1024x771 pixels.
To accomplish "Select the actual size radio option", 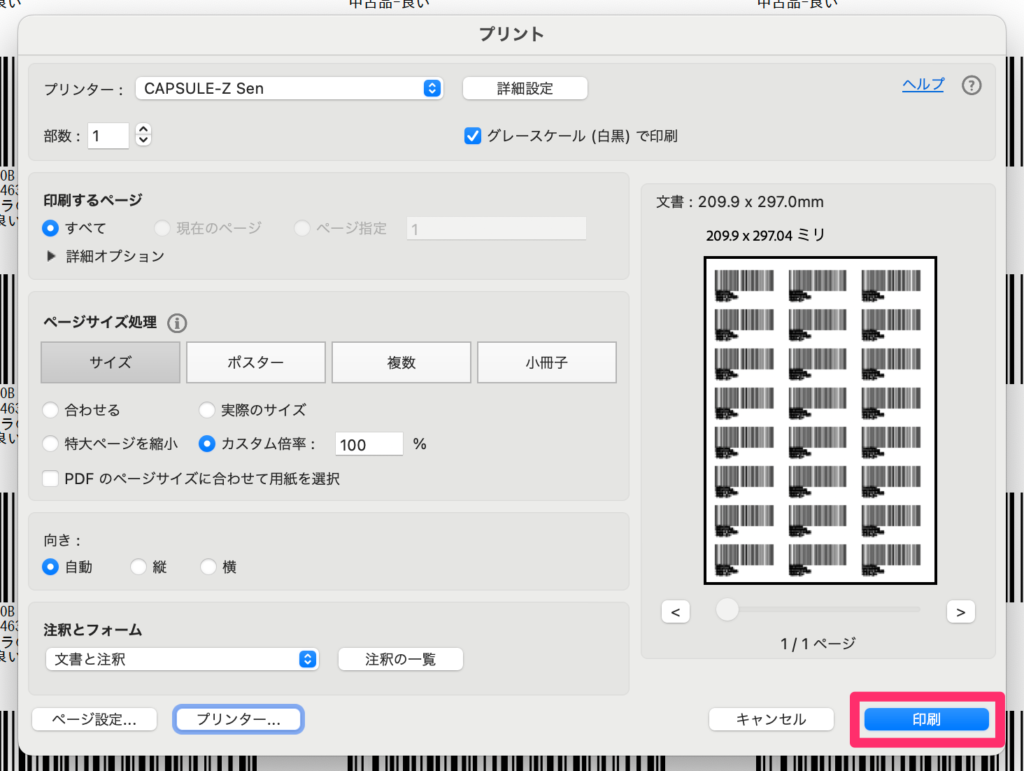I will 207,410.
